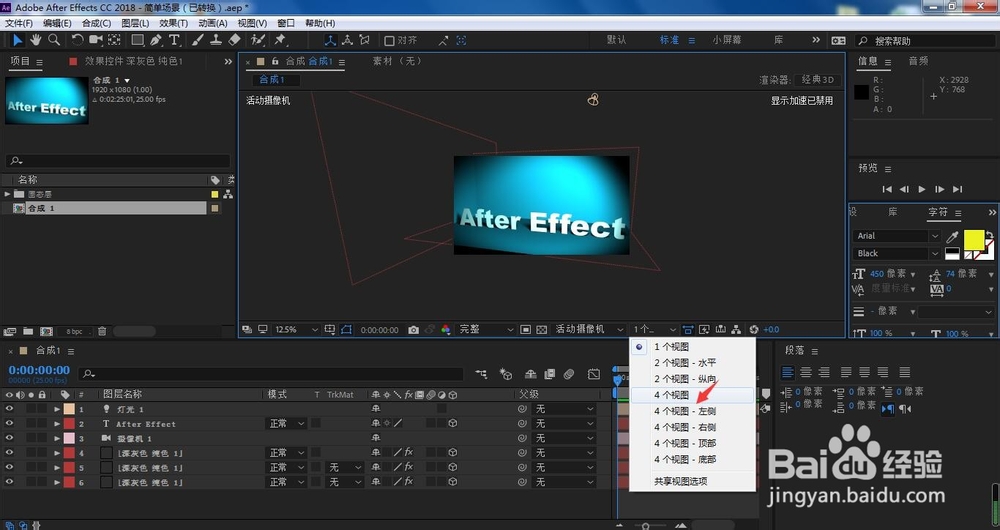Click the delete trash icon in Project panel

click(102, 331)
